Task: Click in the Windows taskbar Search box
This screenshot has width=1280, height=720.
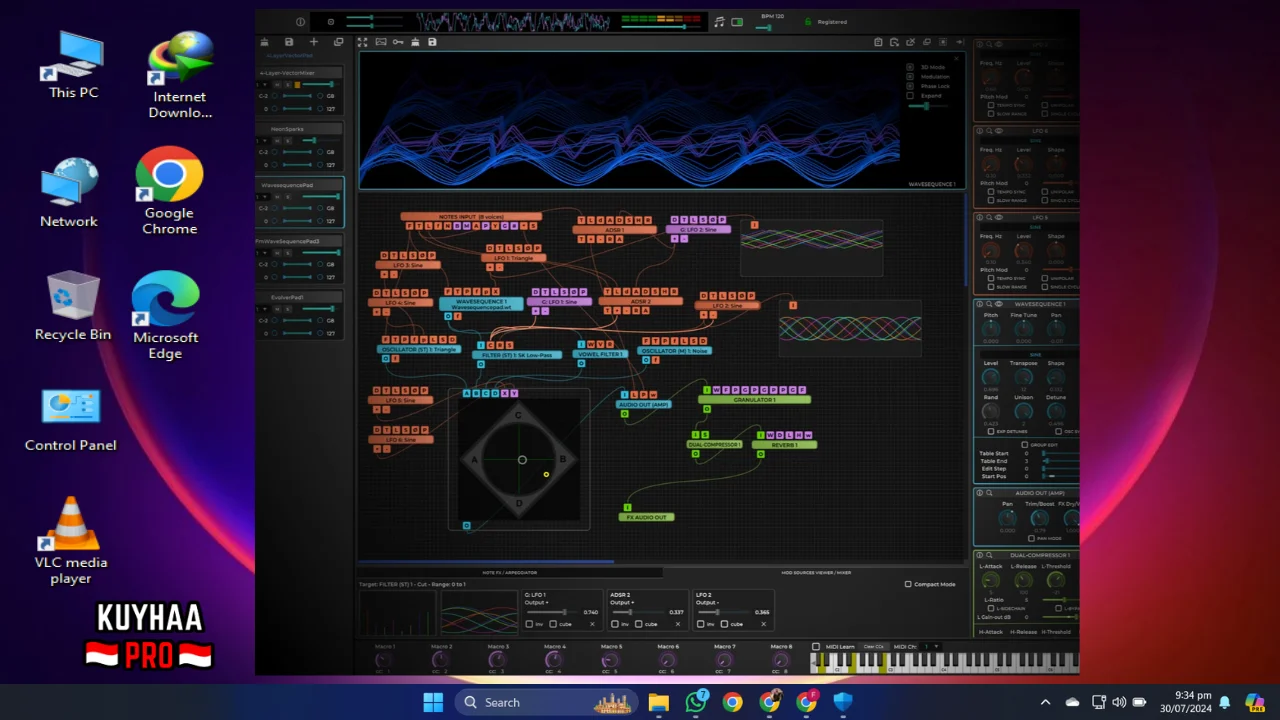Action: pos(545,702)
